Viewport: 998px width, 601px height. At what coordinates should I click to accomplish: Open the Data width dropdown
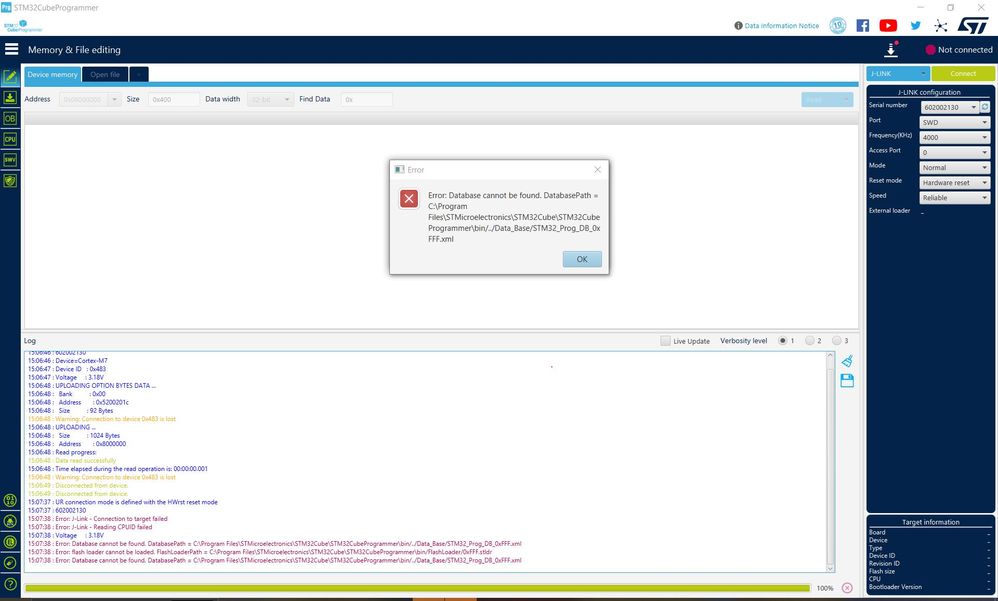tap(269, 99)
